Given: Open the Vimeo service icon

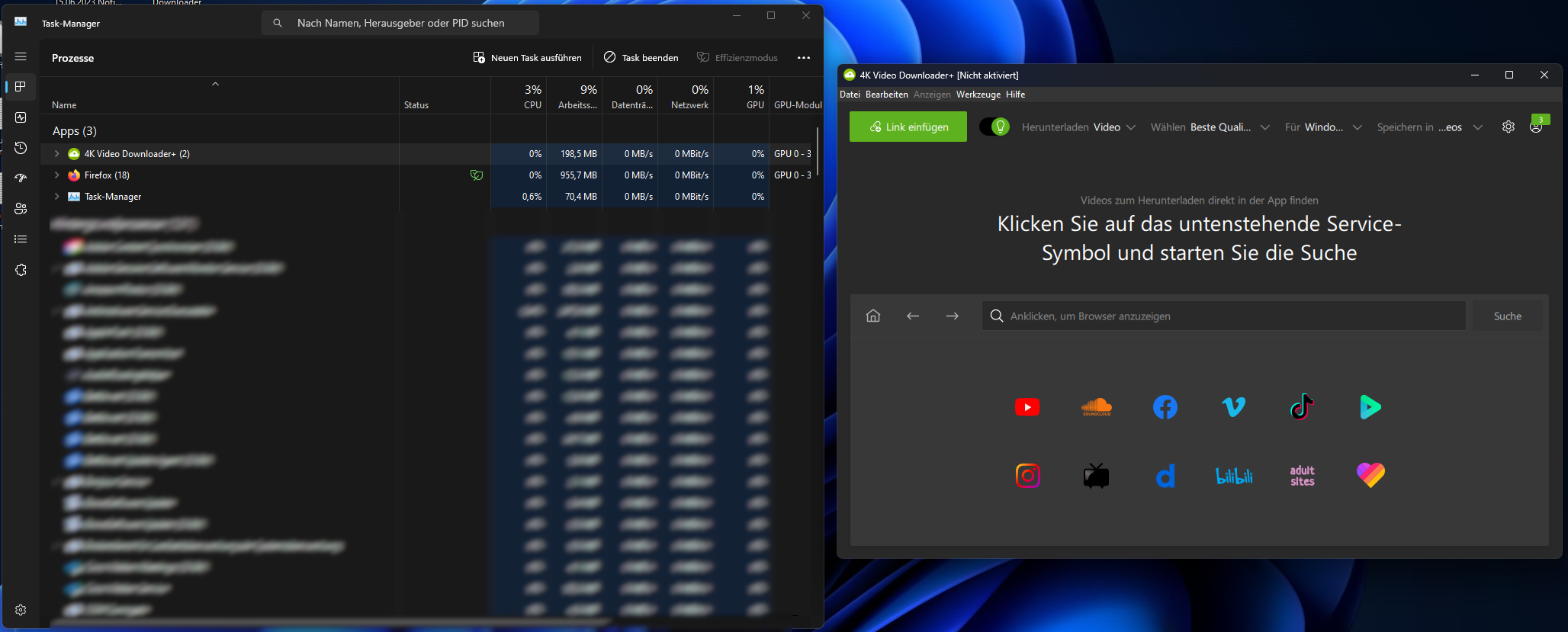Looking at the screenshot, I should [x=1233, y=407].
